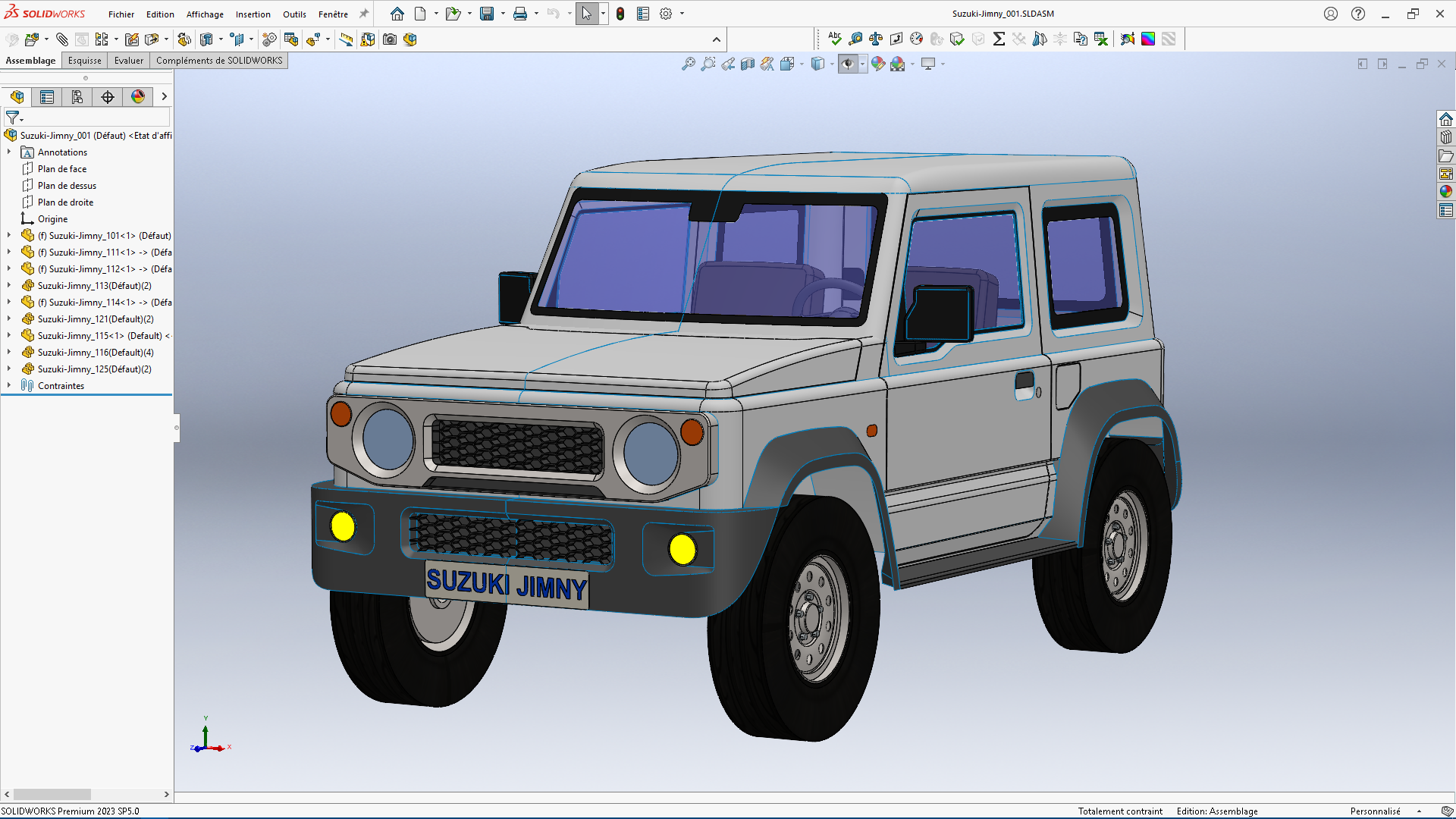
Task: Open the Display Style dropdown arrow
Action: [x=832, y=64]
